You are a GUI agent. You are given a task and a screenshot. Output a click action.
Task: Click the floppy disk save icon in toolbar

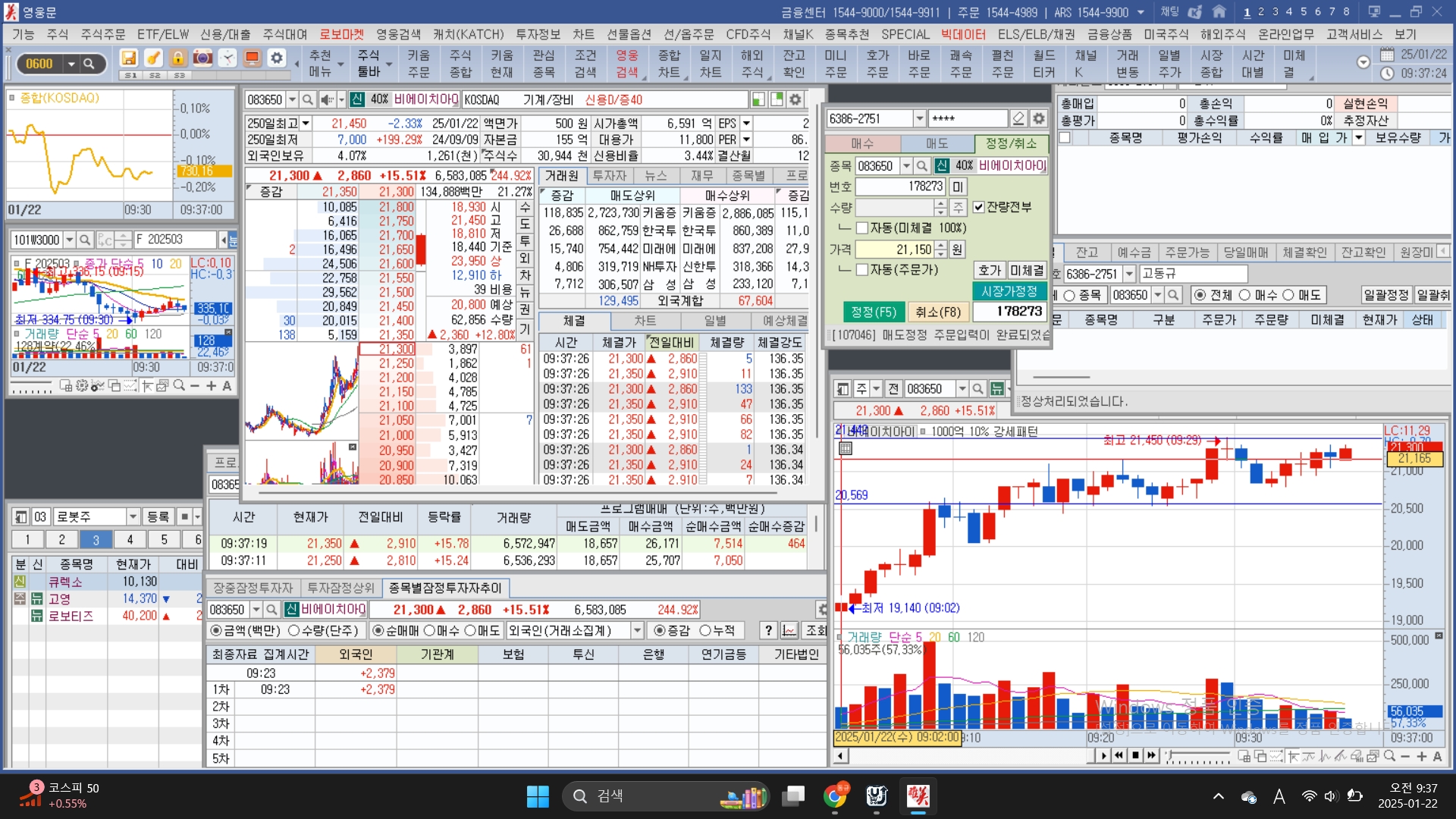129,58
